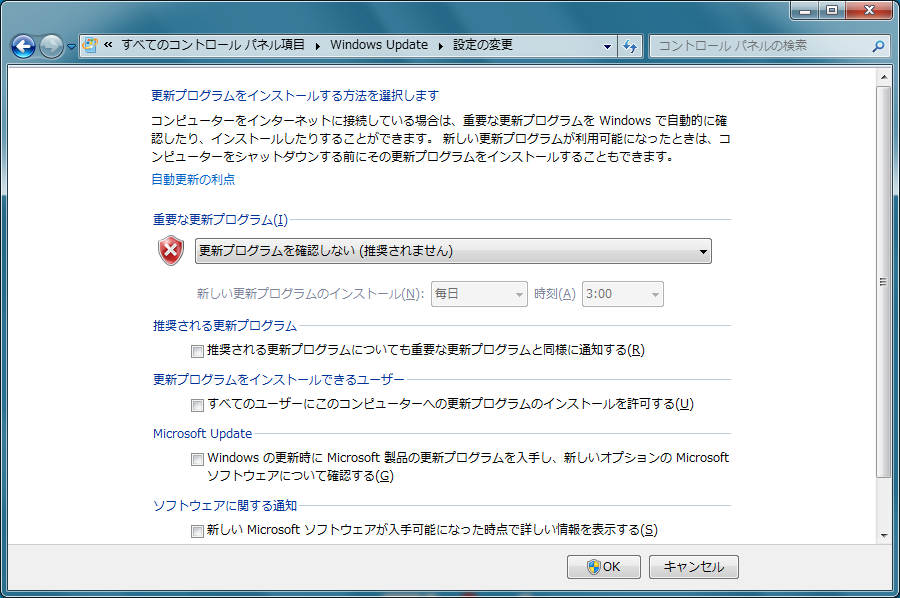This screenshot has width=900, height=598.
Task: Open the 自動更新の利点 link
Action: point(193,180)
